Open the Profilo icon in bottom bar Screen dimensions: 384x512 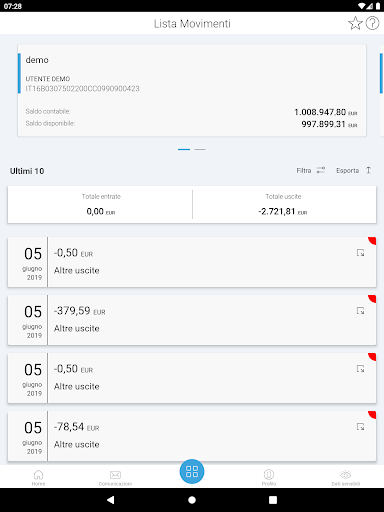tap(269, 477)
